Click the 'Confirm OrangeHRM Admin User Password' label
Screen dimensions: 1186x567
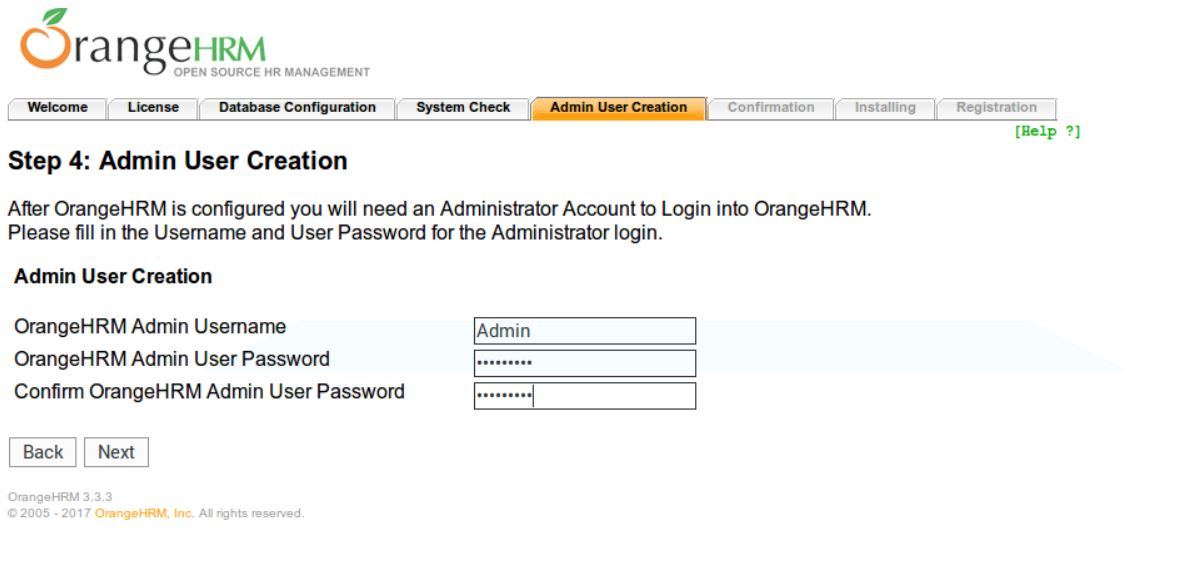click(209, 392)
